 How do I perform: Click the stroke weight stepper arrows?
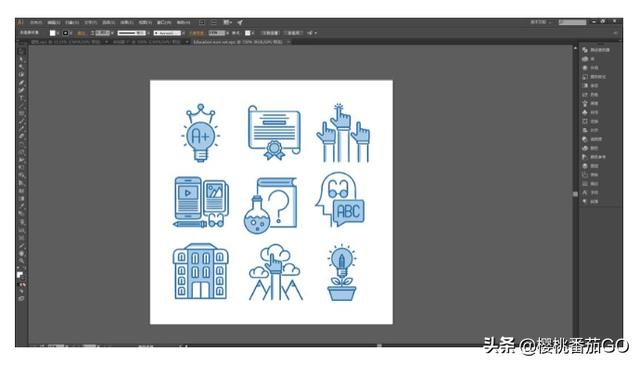[x=92, y=33]
